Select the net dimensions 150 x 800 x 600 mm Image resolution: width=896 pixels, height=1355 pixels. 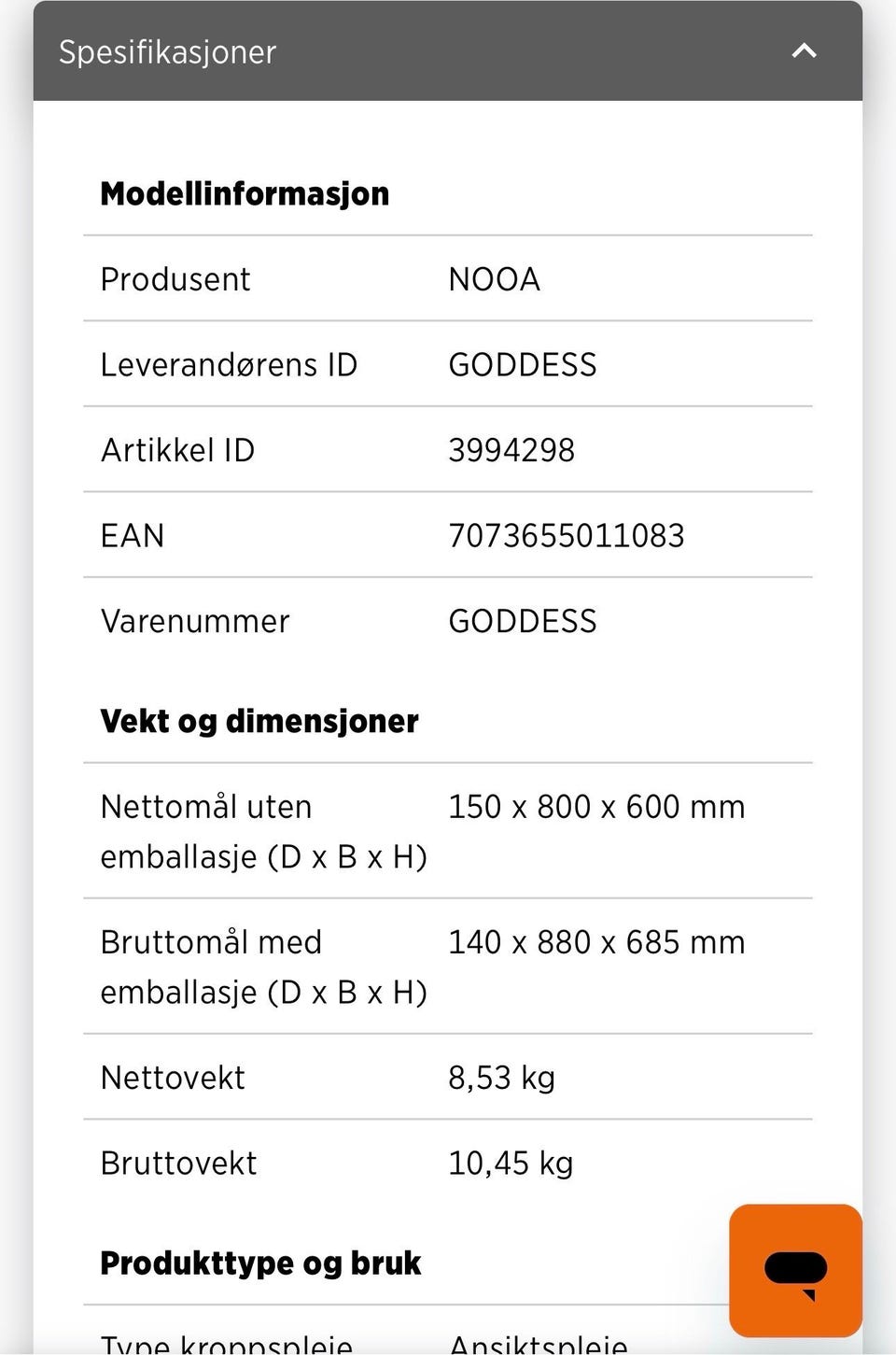click(x=596, y=807)
